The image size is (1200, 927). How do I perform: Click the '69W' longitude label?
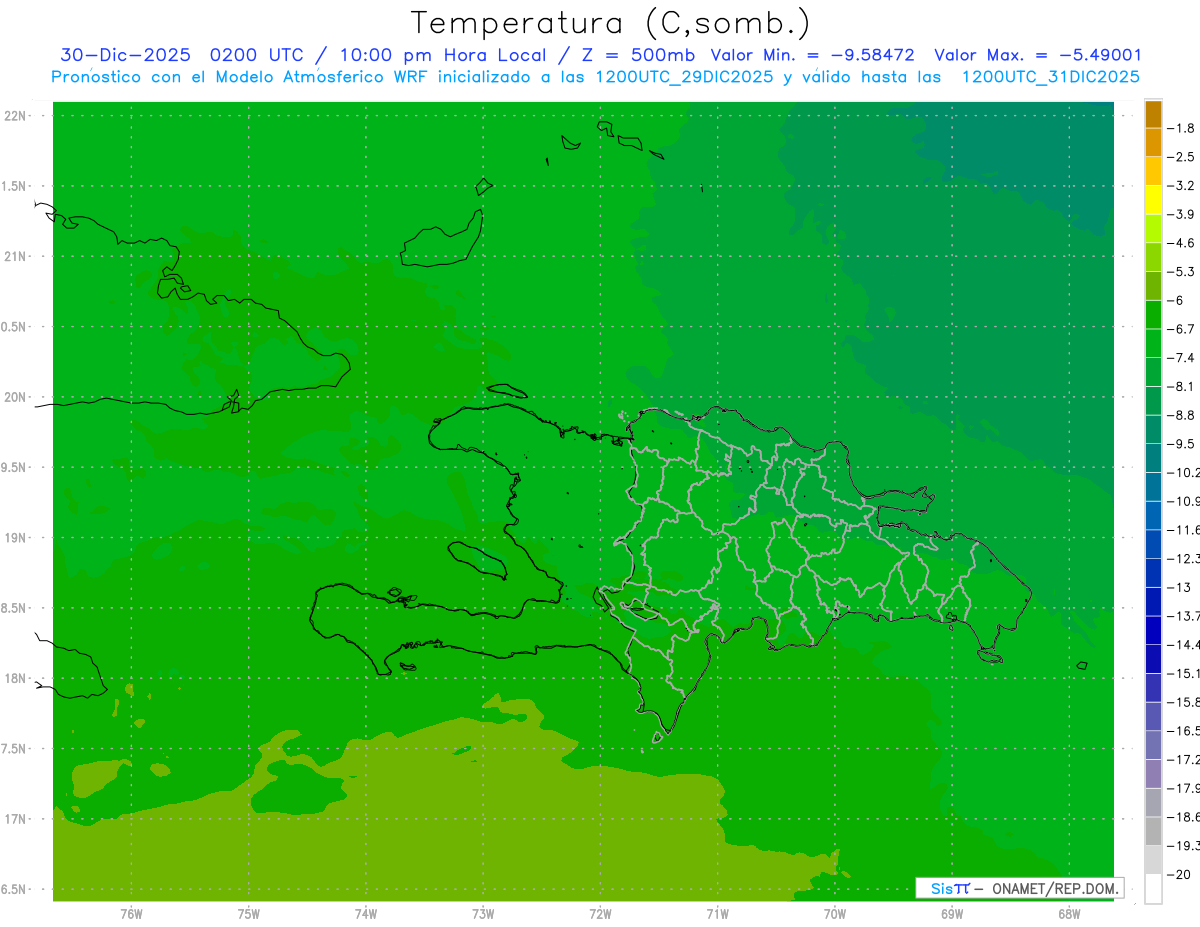point(952,914)
